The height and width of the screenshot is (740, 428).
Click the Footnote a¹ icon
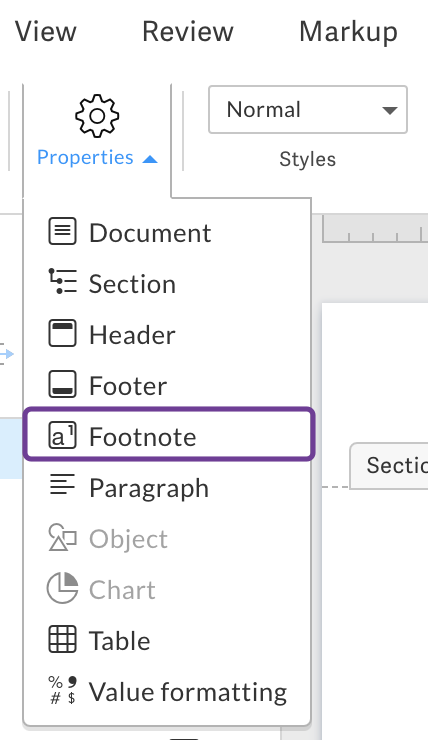(x=62, y=435)
